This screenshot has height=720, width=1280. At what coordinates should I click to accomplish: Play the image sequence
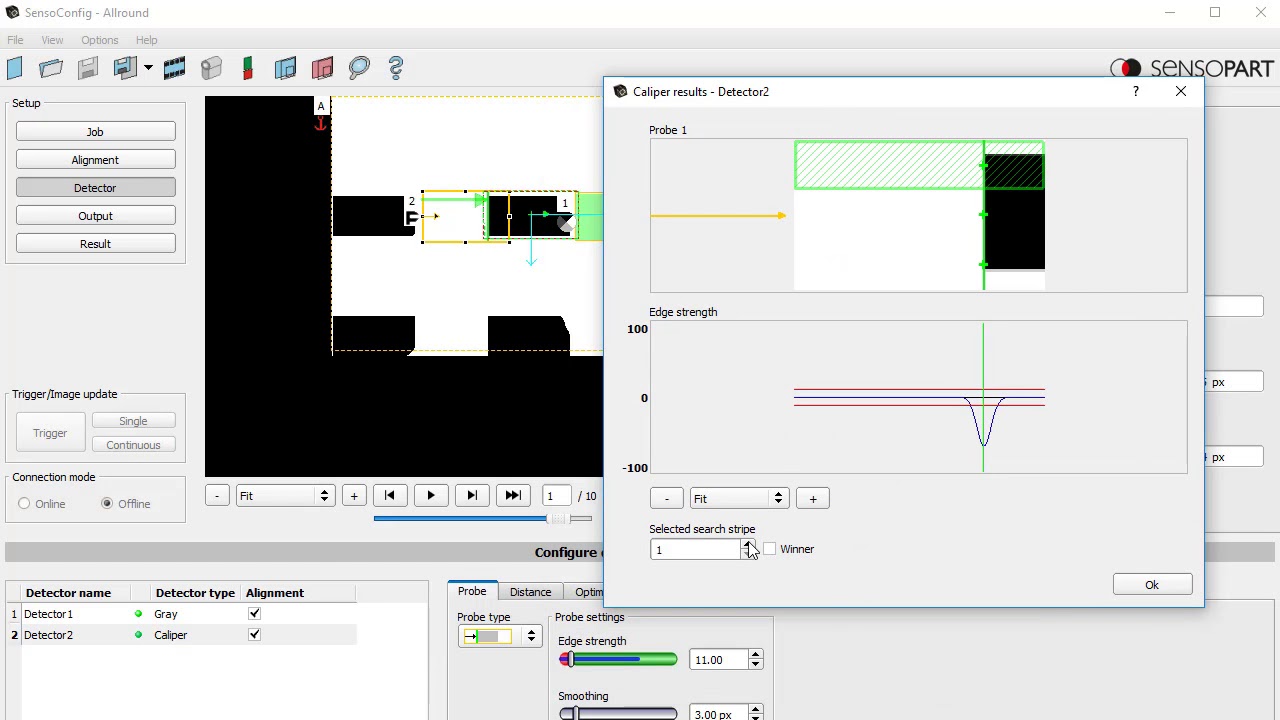point(431,496)
